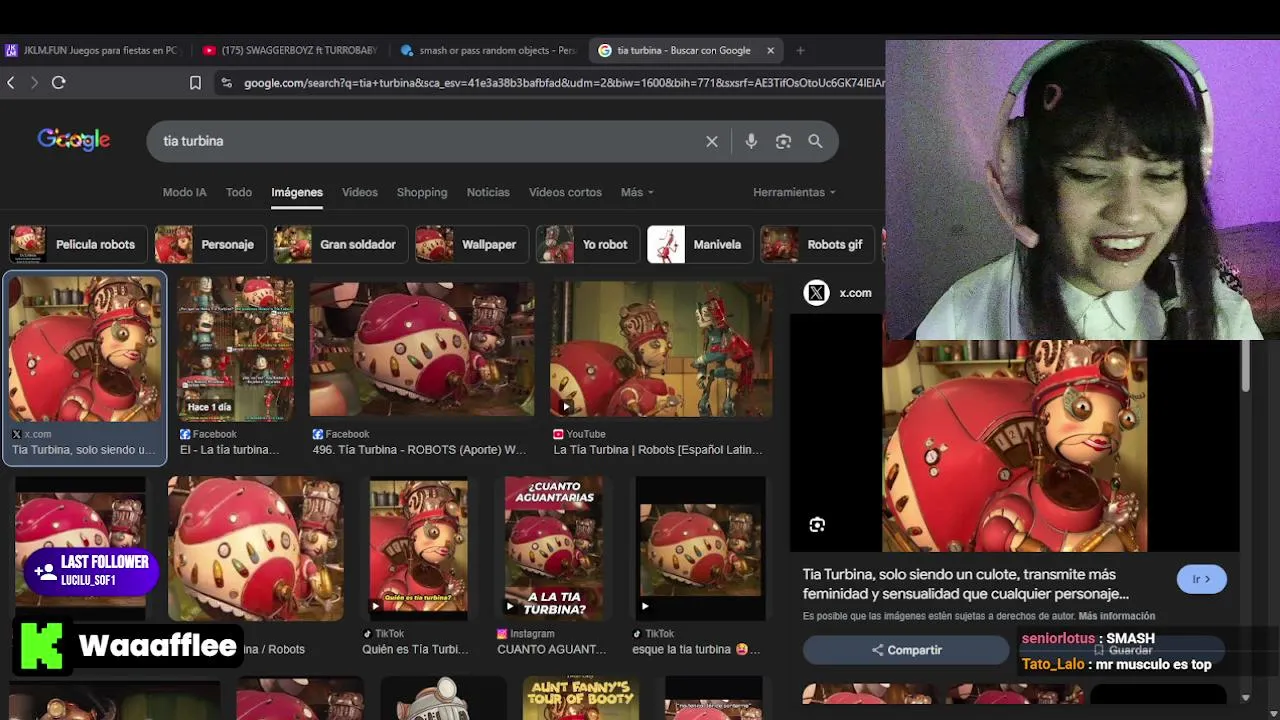Switch to Vídeos results
Viewport: 1280px width, 720px height.
click(x=360, y=192)
